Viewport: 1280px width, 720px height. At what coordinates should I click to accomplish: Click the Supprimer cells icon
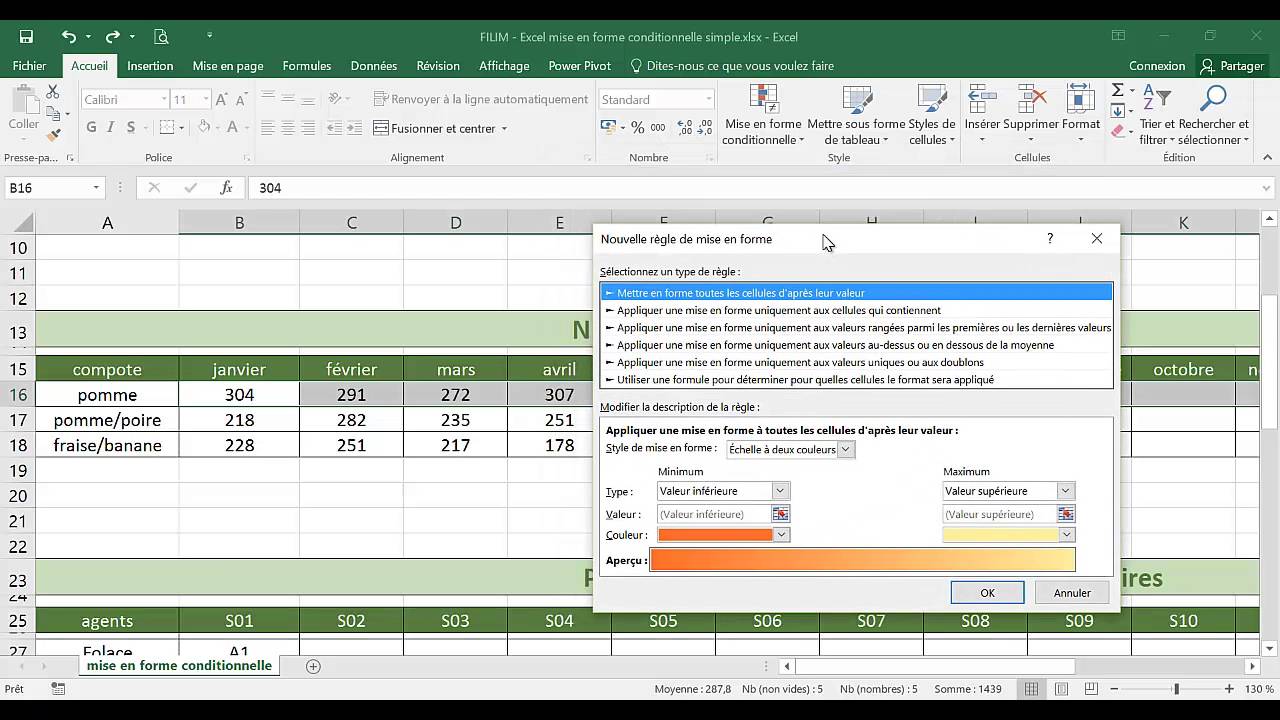(1031, 100)
